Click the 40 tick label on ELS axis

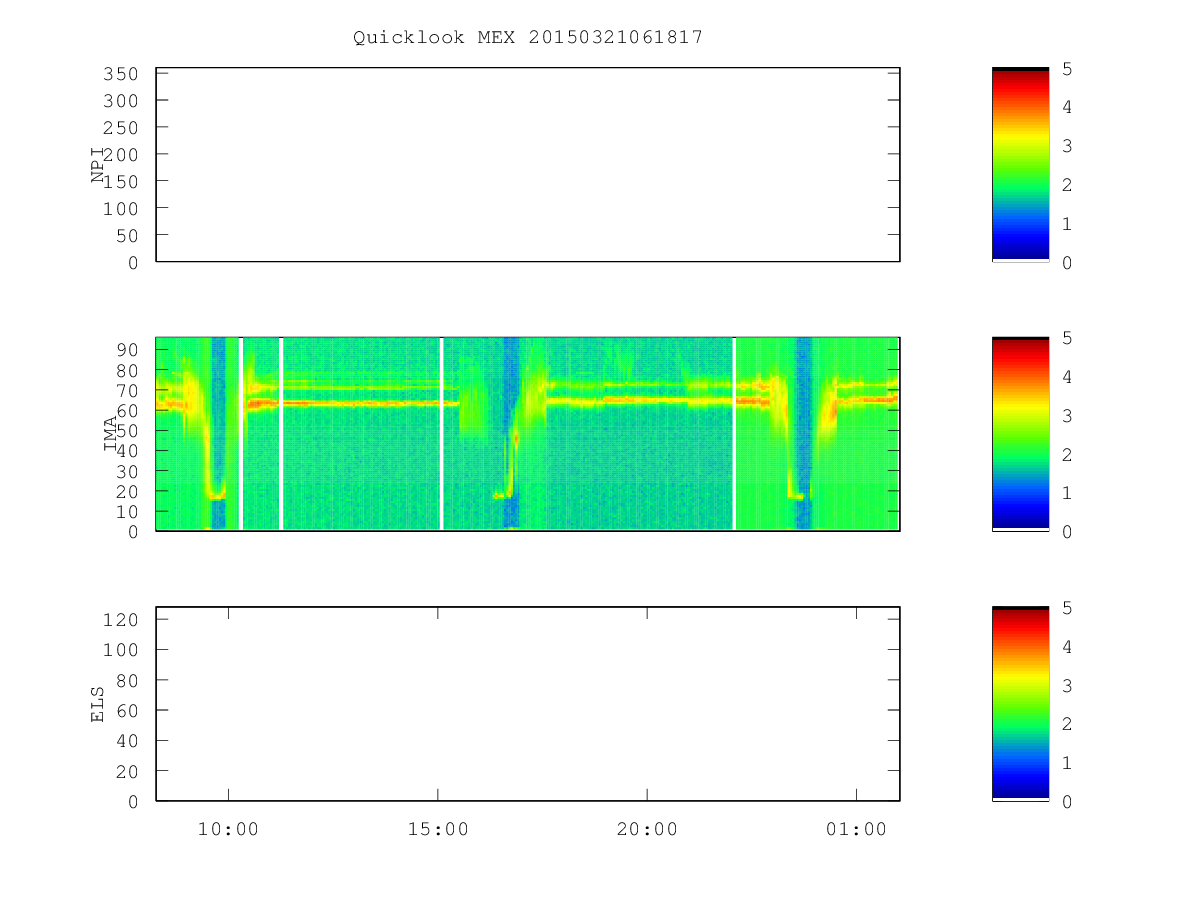(126, 741)
